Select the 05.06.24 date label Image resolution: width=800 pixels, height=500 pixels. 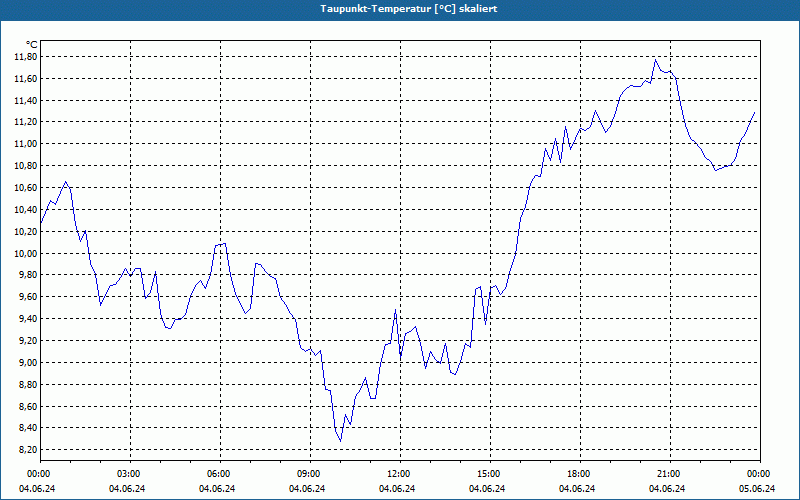[757, 489]
